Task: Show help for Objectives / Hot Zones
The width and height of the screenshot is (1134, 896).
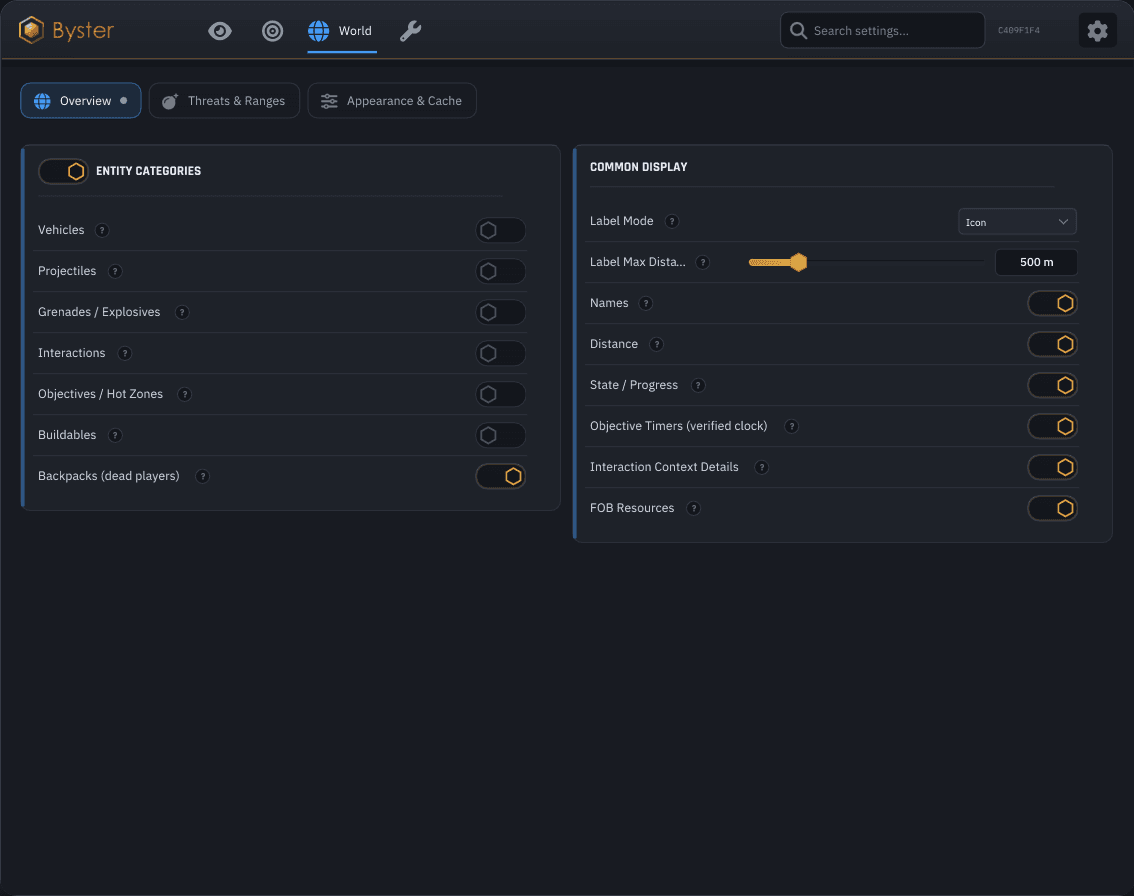Action: point(184,394)
